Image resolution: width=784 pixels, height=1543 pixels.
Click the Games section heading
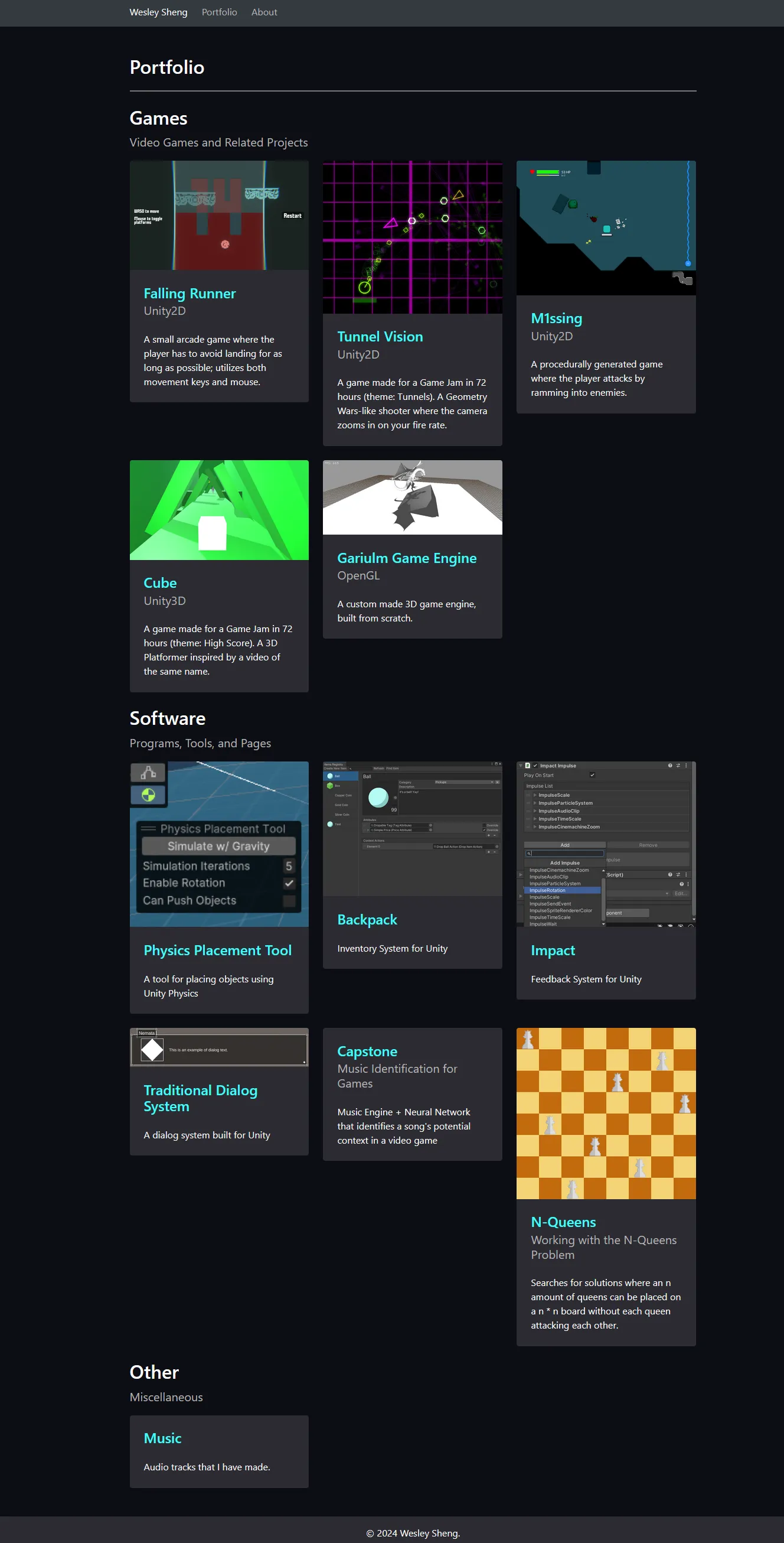tap(159, 118)
